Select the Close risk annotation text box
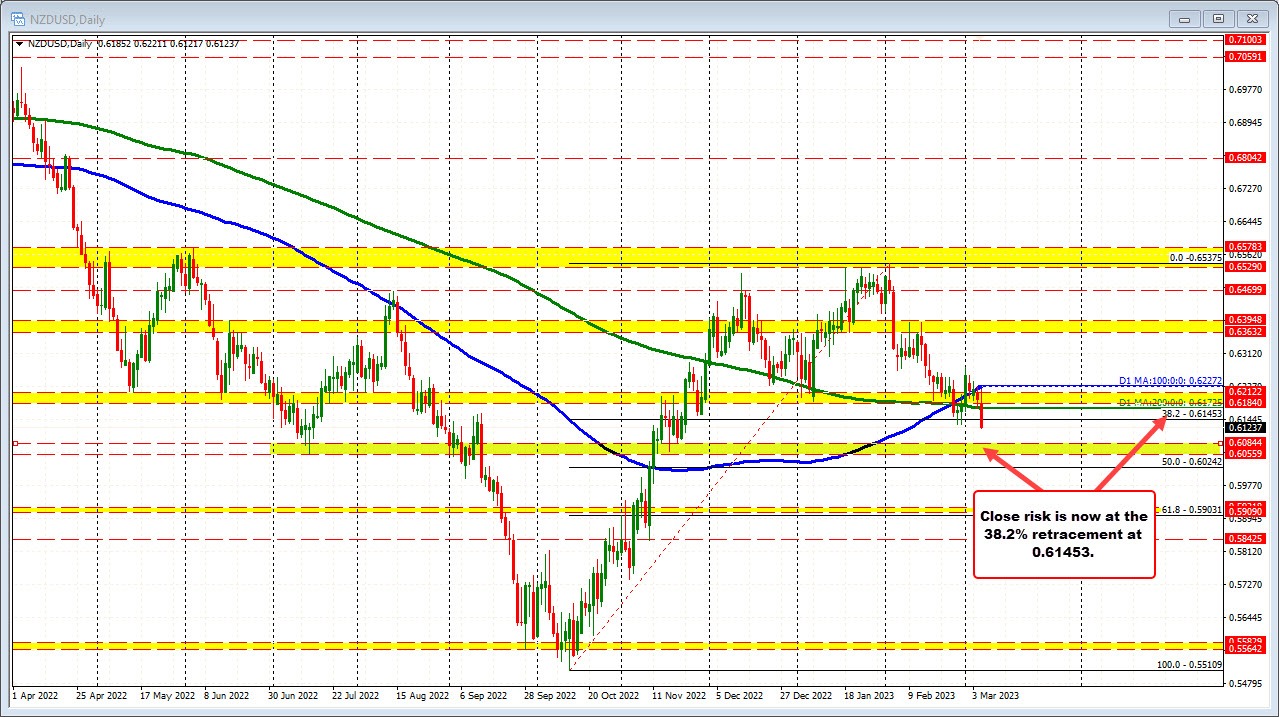 tap(1064, 534)
